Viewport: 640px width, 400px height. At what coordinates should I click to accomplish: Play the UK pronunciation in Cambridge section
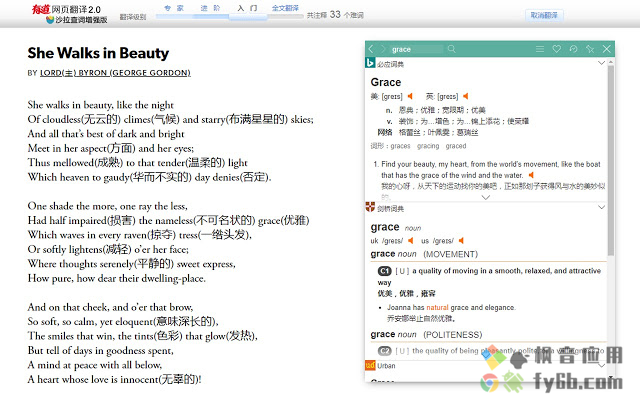pos(411,240)
